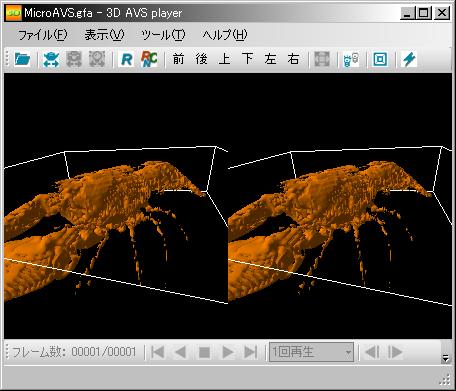Expand the toolbar overflow arrow at bottom right

pyautogui.click(x=445, y=358)
